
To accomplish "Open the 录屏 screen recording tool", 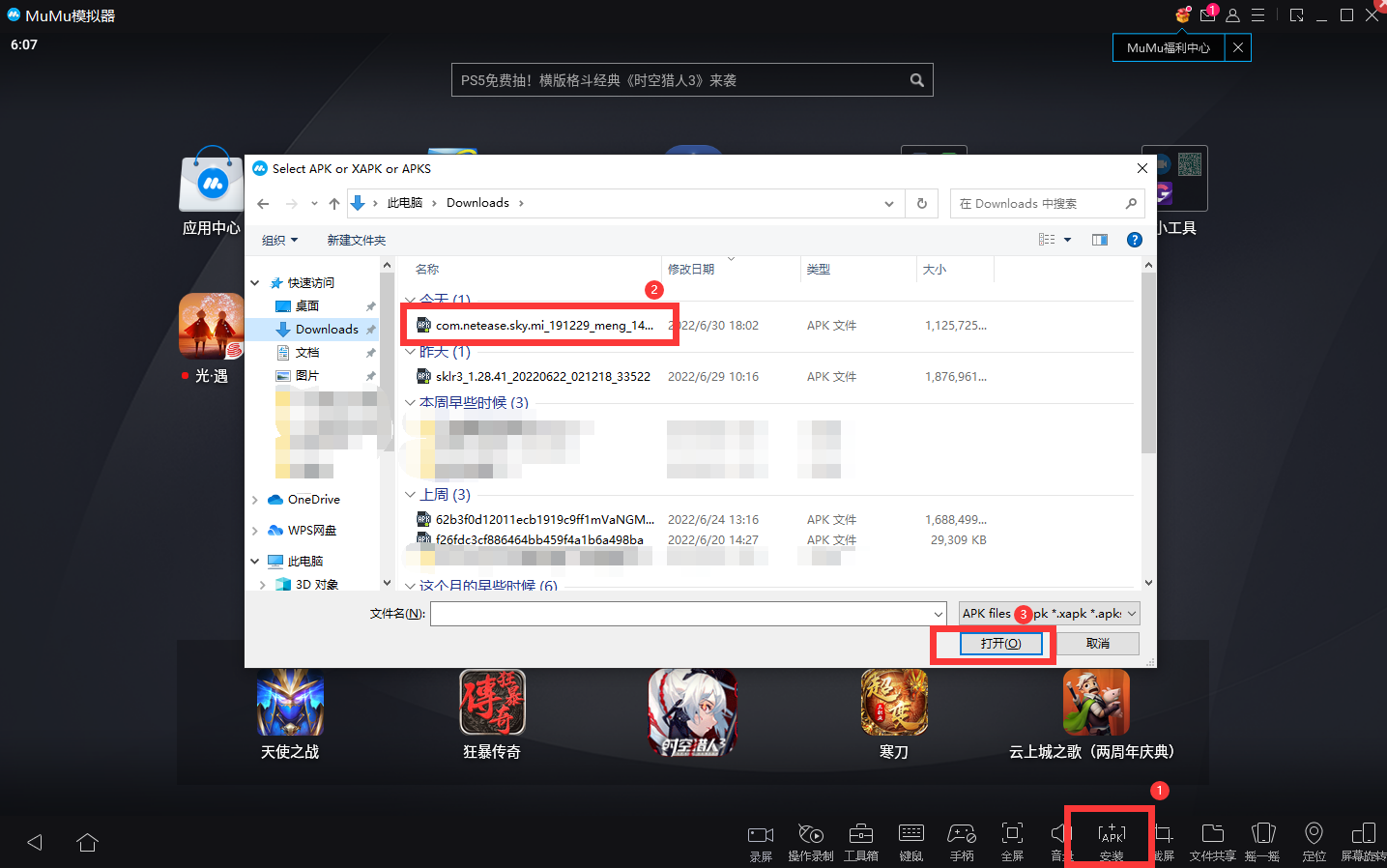I will coord(761,841).
